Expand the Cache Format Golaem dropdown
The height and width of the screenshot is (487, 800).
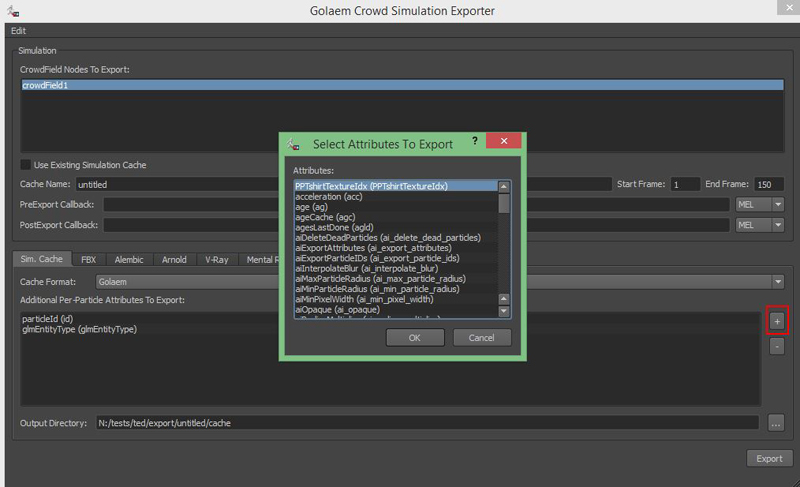pos(439,281)
